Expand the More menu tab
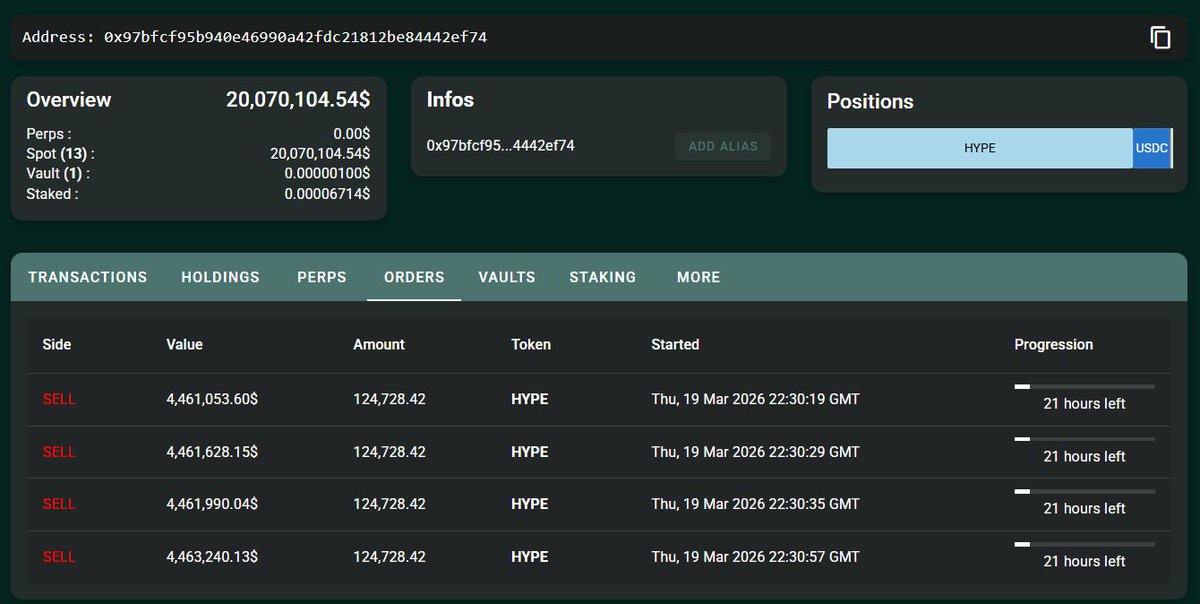 pos(698,277)
